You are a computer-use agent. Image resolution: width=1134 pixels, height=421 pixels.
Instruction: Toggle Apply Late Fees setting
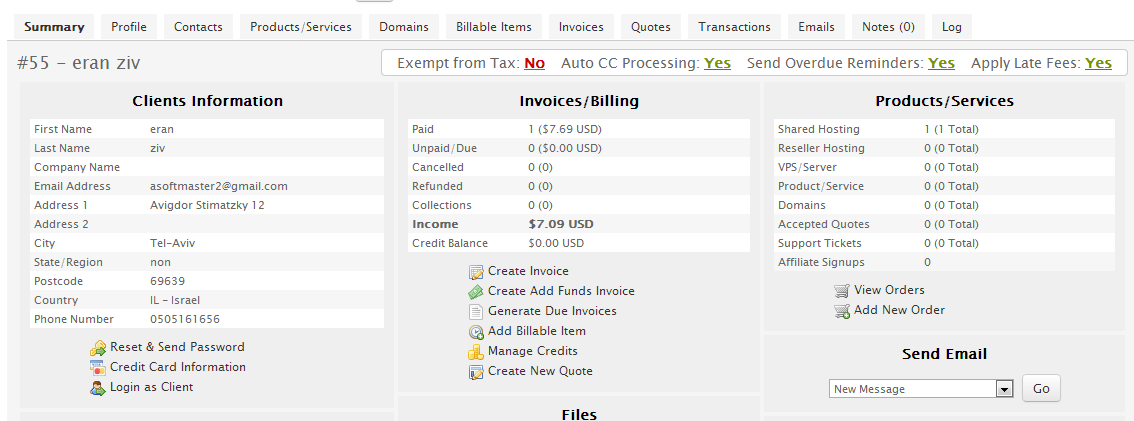1098,63
